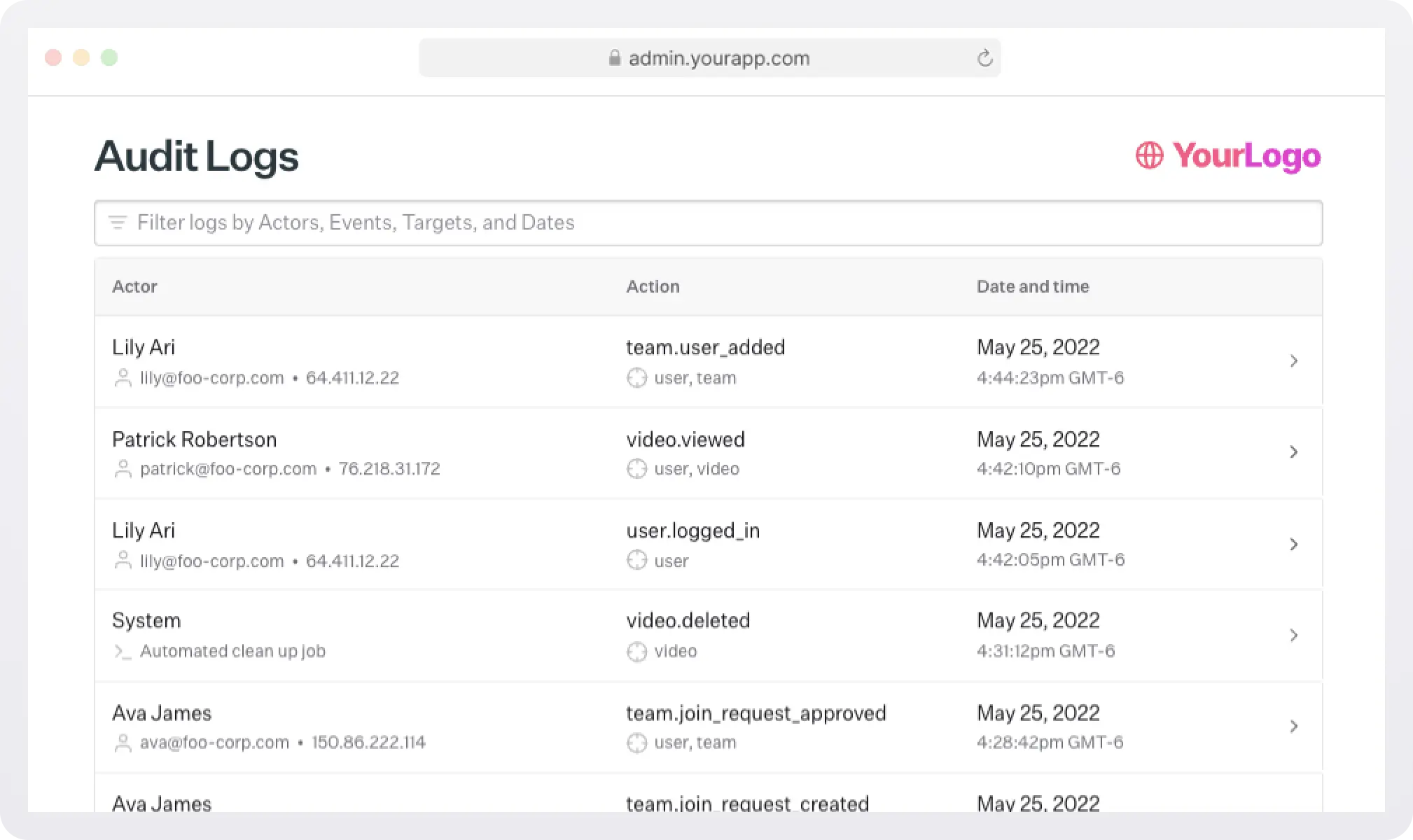Click user icon beside patrick@foo-corp.com
The image size is (1413, 840).
click(123, 469)
